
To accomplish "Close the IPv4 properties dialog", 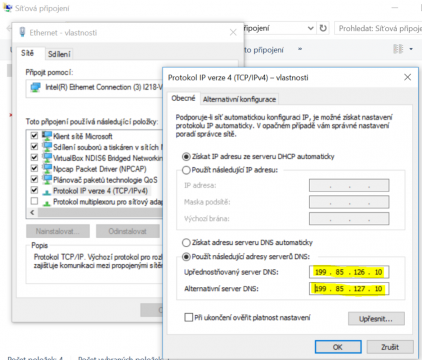I will tap(407, 77).
